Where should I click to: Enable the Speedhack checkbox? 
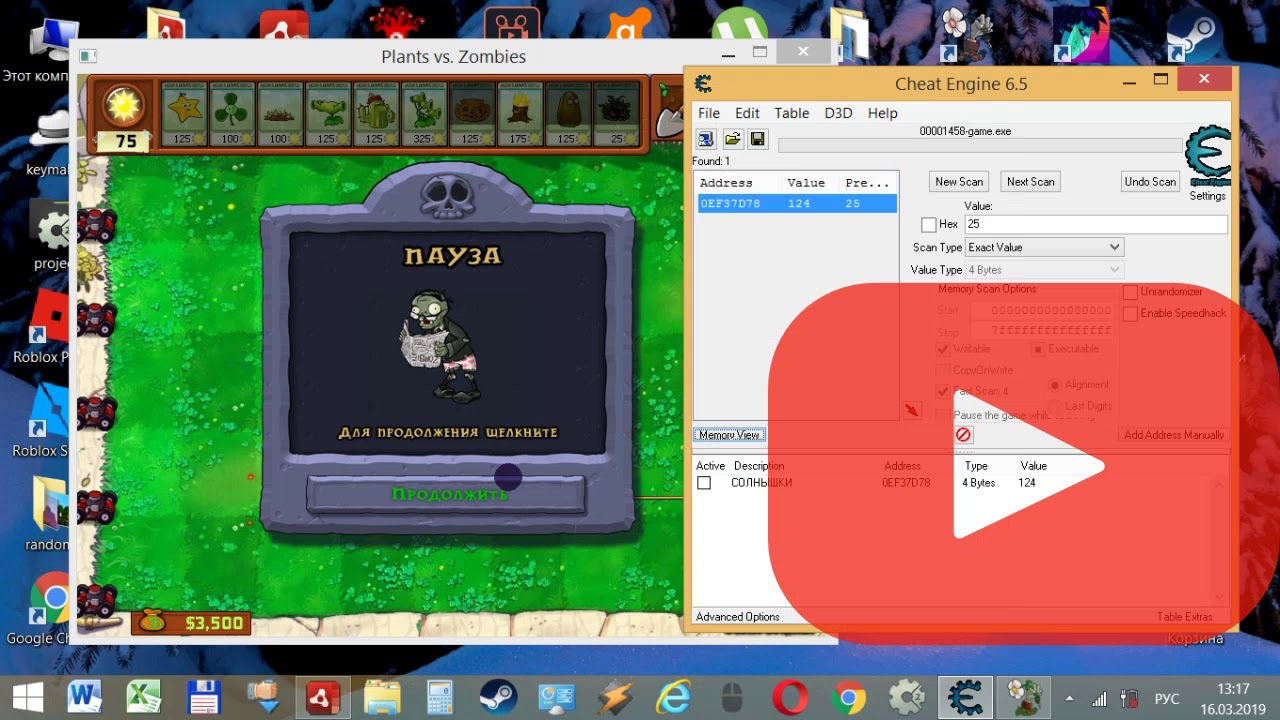(x=1131, y=314)
